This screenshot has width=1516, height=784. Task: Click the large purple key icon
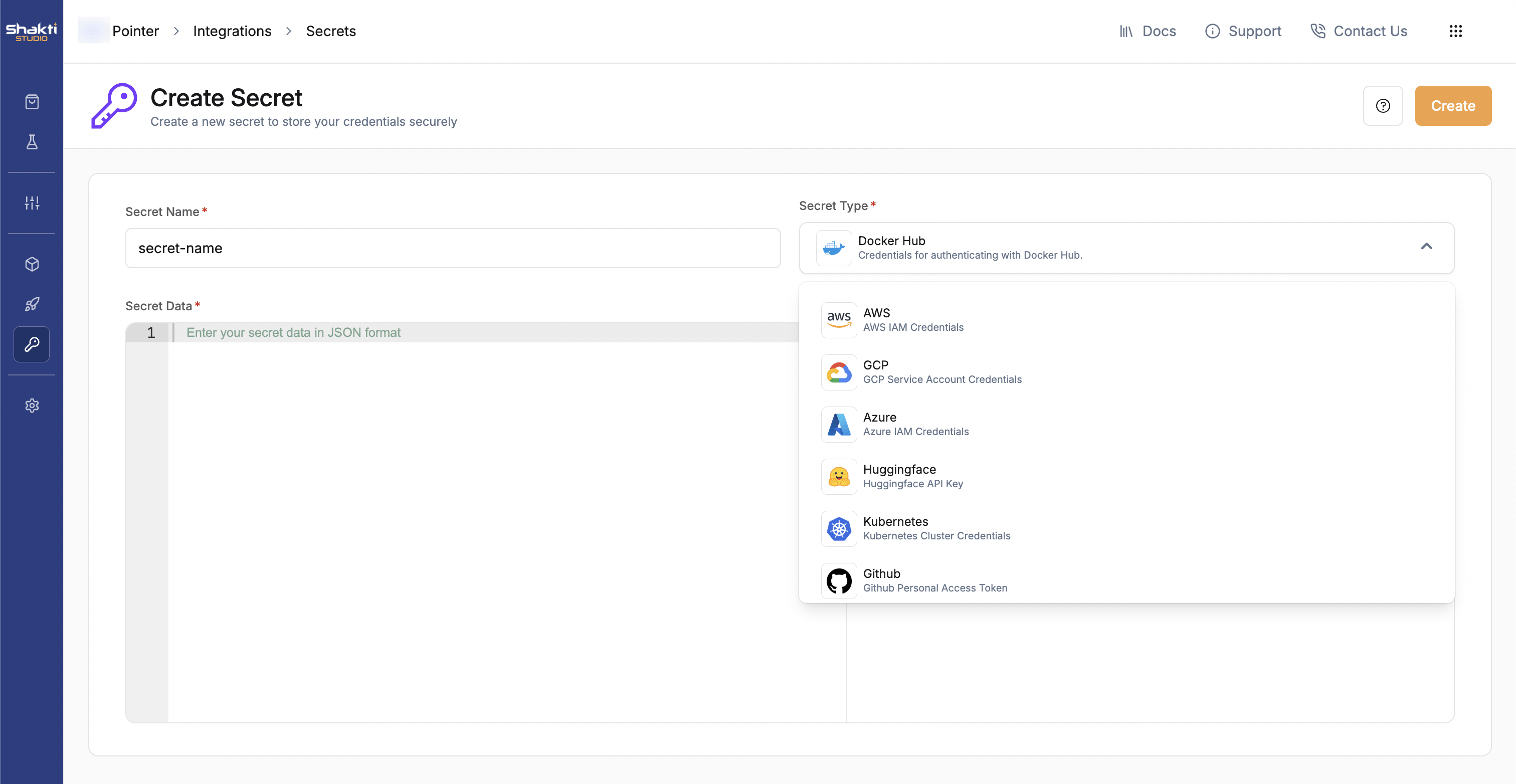[114, 105]
